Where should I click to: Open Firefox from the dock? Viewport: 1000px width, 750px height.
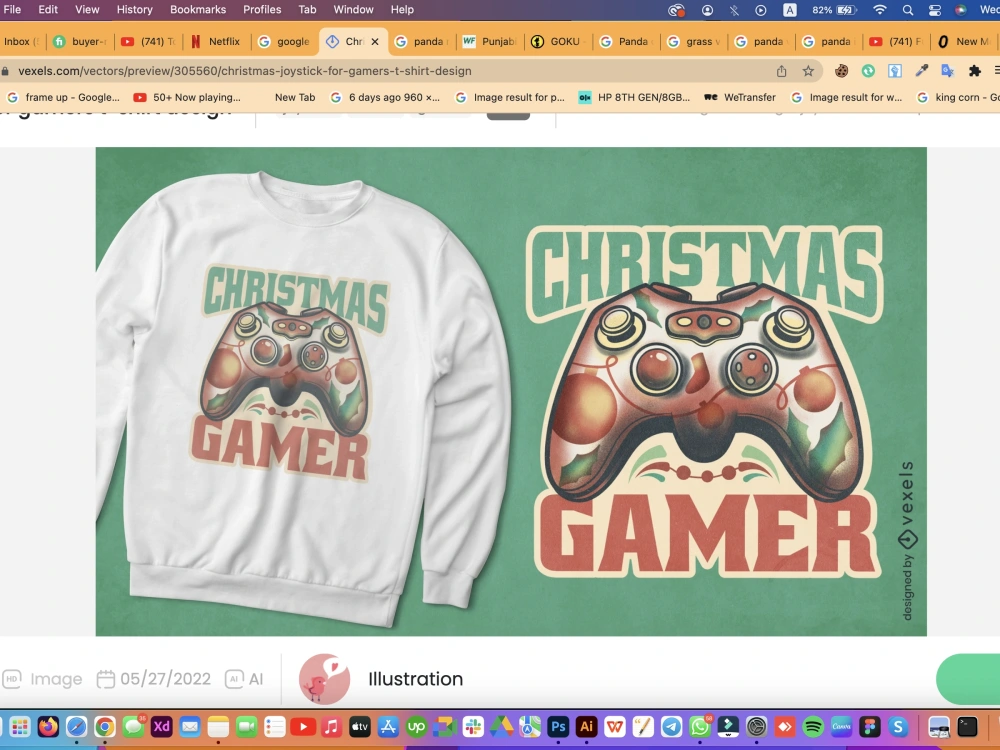[x=48, y=726]
